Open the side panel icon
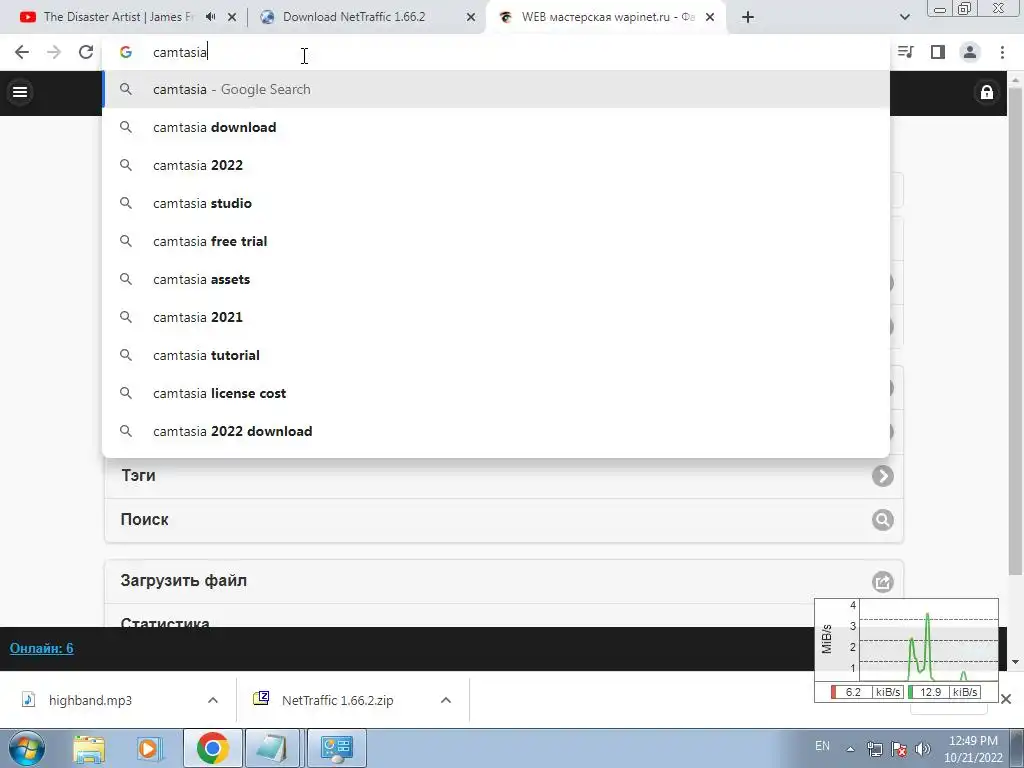 pos(938,52)
